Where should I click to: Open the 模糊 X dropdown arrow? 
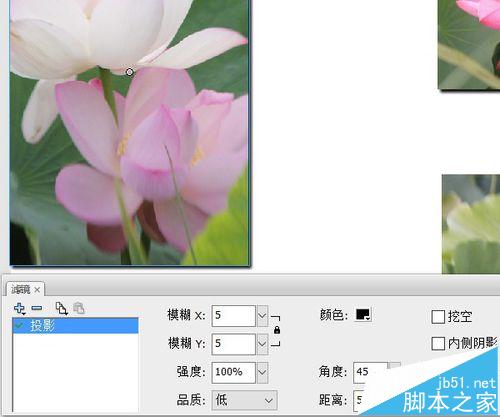point(262,315)
